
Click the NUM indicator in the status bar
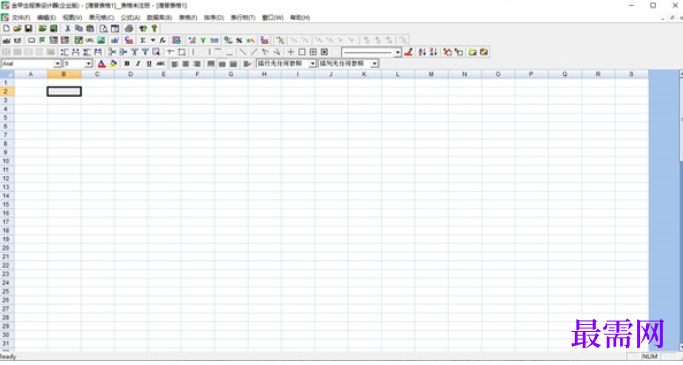click(649, 356)
